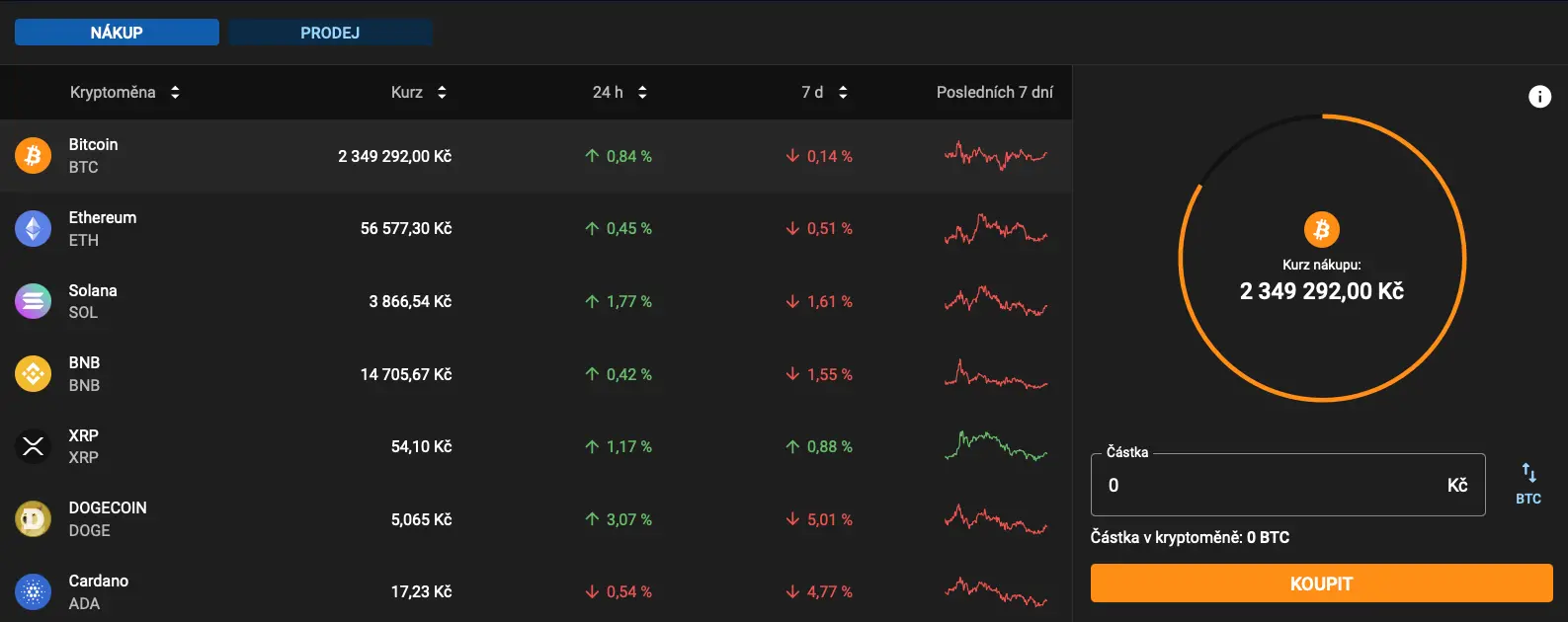This screenshot has height=622, width=1568.
Task: Click the Částka v kryptoměně: 0 BTC text
Action: pos(1190,537)
